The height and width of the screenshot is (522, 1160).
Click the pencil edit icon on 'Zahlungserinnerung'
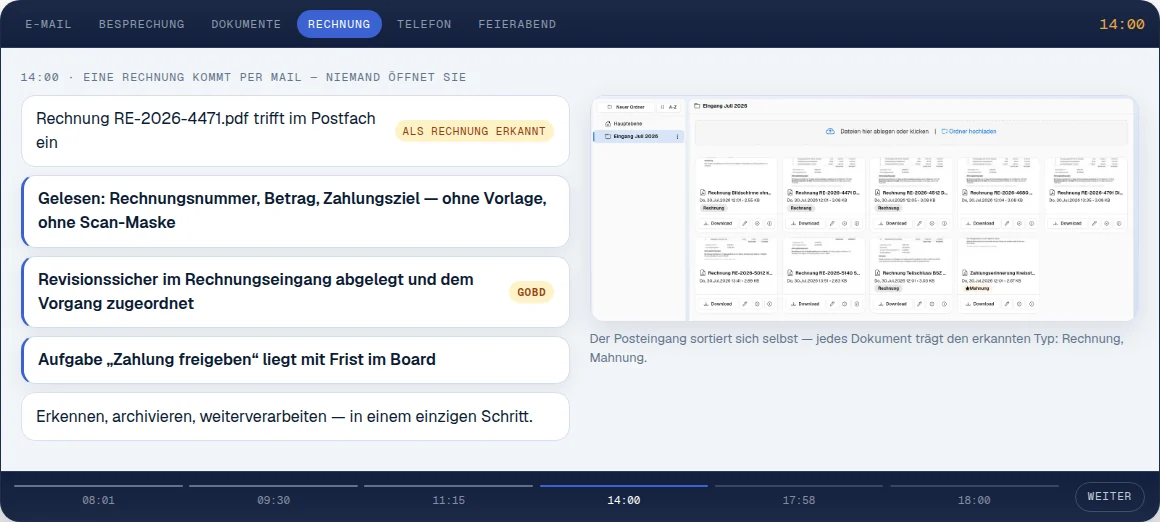pyautogui.click(x=1007, y=304)
